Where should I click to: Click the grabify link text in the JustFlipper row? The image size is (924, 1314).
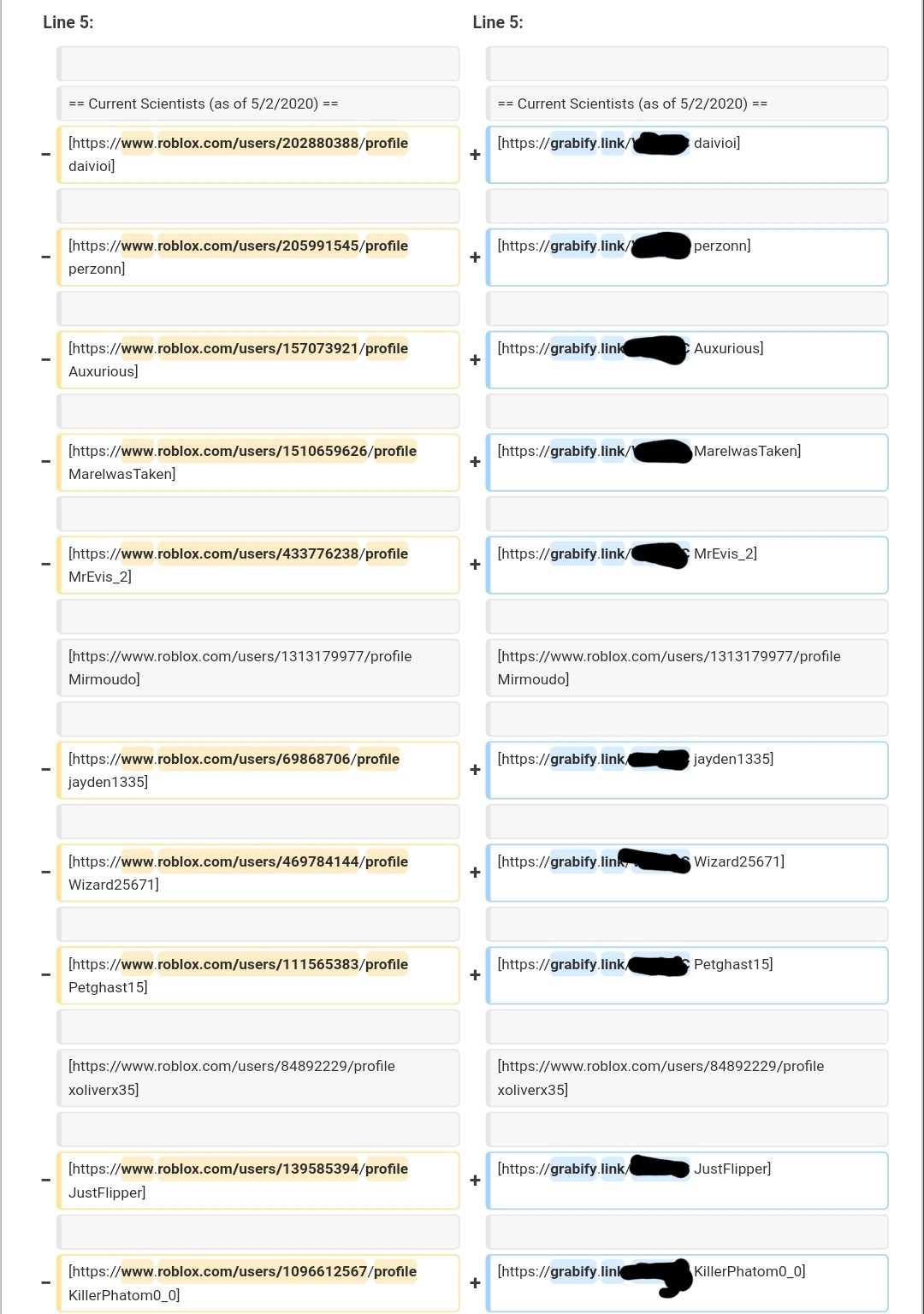click(587, 1169)
